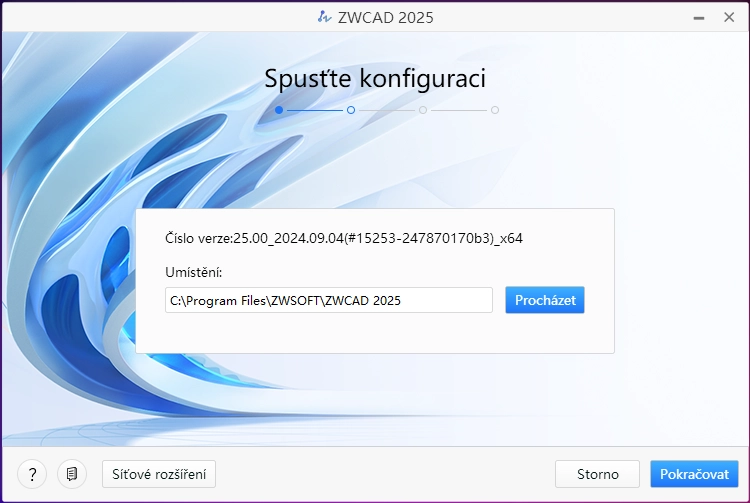
Task: Click the second step indicator circle
Action: (x=351, y=110)
